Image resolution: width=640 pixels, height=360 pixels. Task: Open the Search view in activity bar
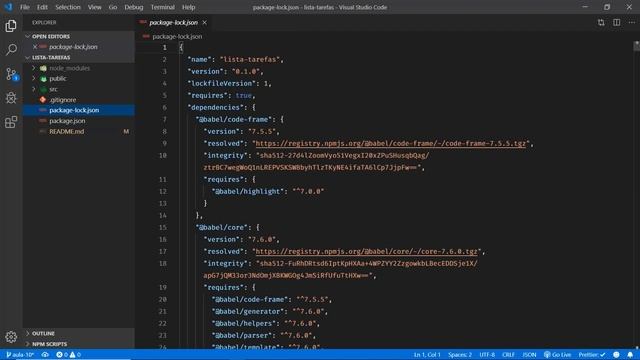point(11,50)
